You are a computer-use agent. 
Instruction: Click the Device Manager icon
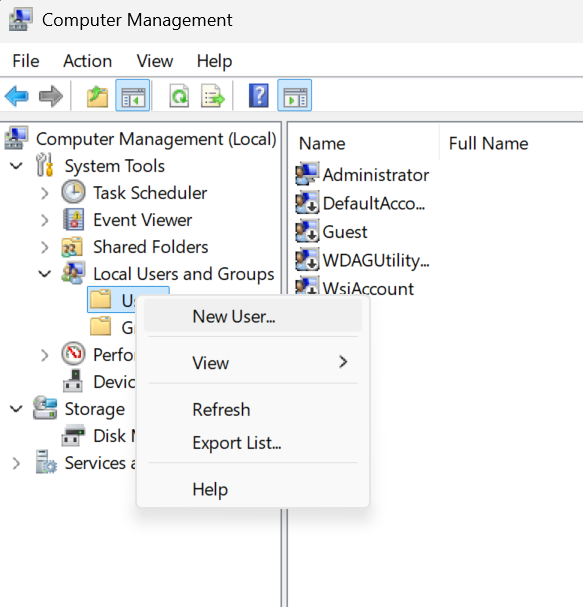pos(73,381)
